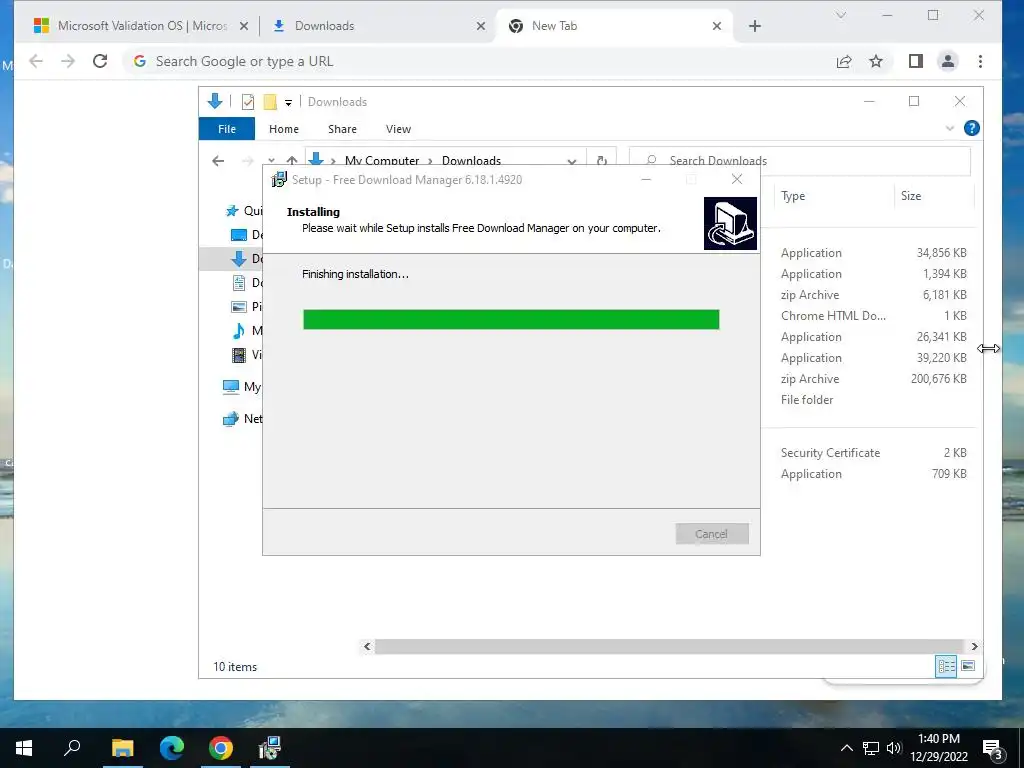Close the Free Download Manager Setup dialog
This screenshot has height=768, width=1024.
[x=737, y=180]
